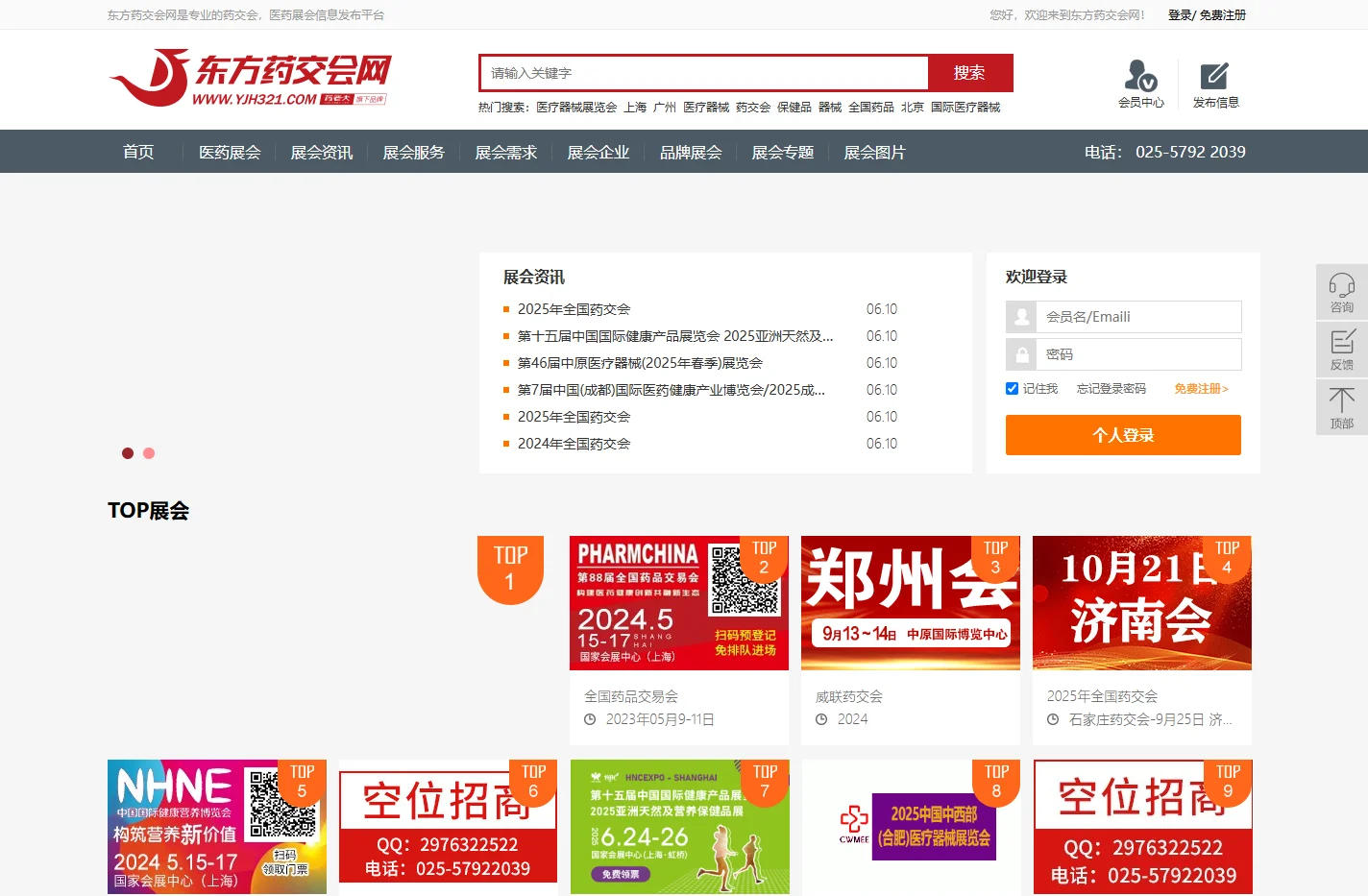Click hot search term 国际医疗器械
Image resolution: width=1368 pixels, height=896 pixels.
[965, 108]
